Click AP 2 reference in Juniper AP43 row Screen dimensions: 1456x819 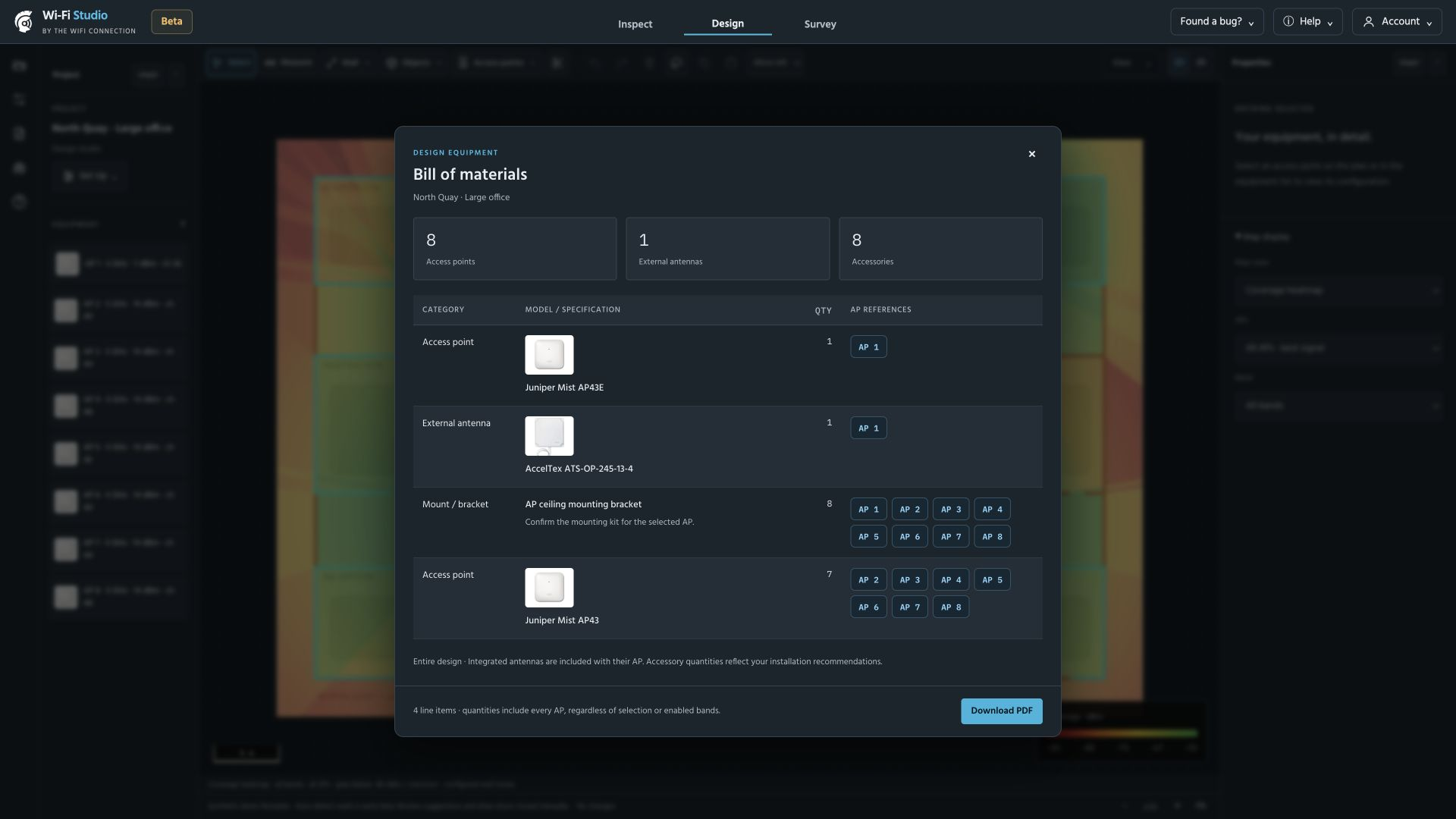[868, 579]
